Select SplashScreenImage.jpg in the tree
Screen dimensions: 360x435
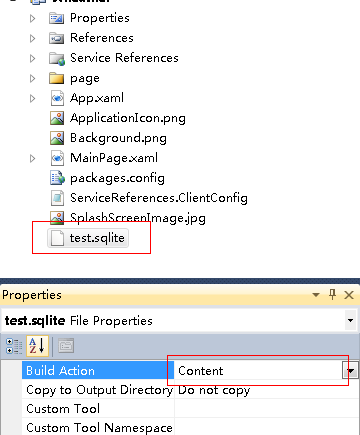(138, 218)
